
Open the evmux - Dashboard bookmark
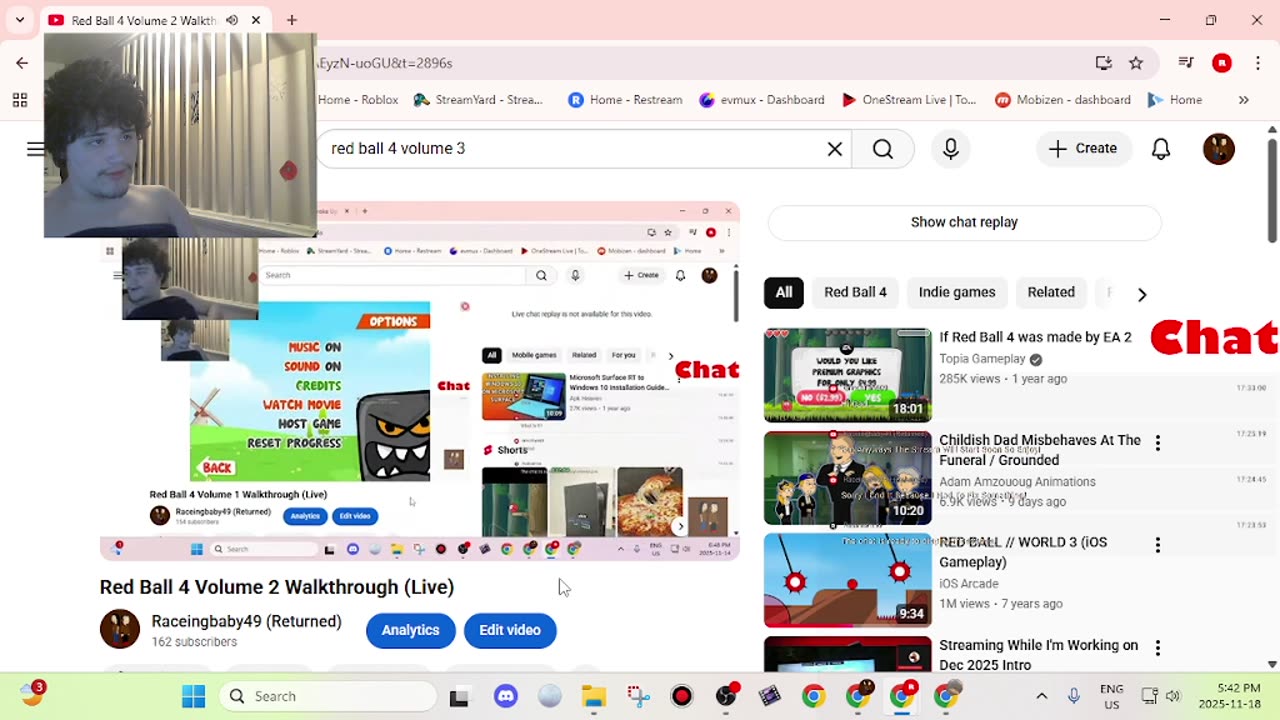tap(762, 100)
